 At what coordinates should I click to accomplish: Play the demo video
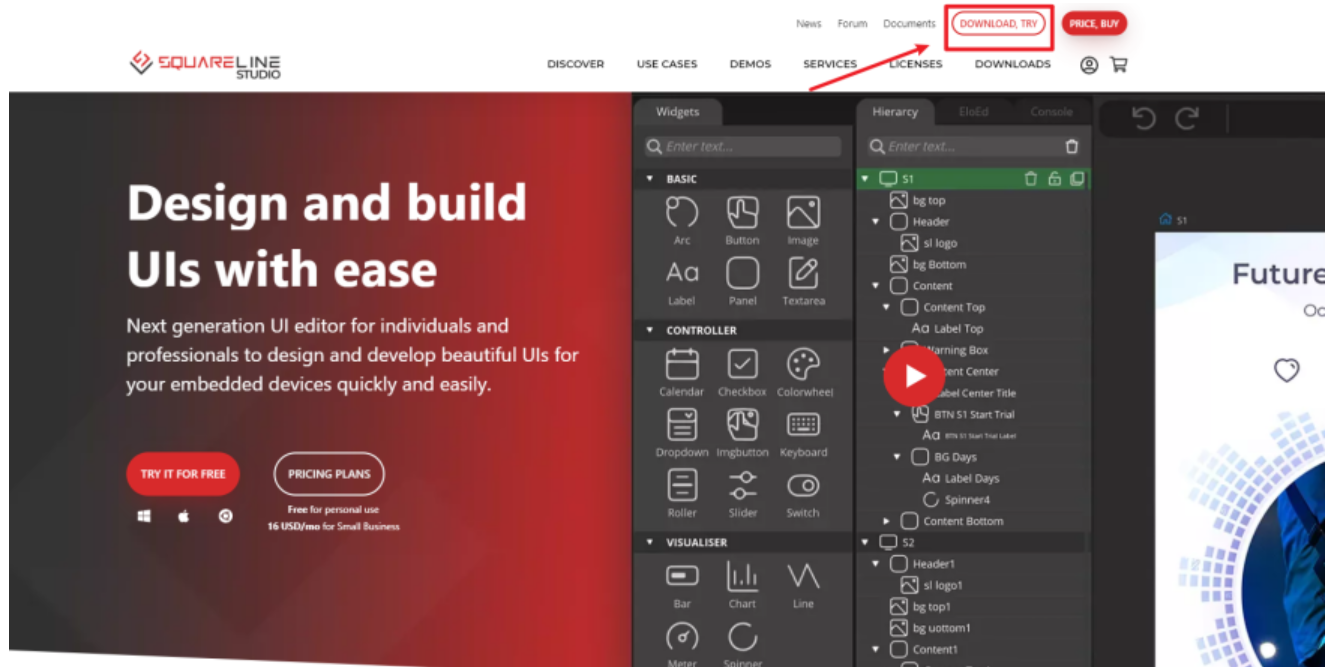tap(914, 375)
